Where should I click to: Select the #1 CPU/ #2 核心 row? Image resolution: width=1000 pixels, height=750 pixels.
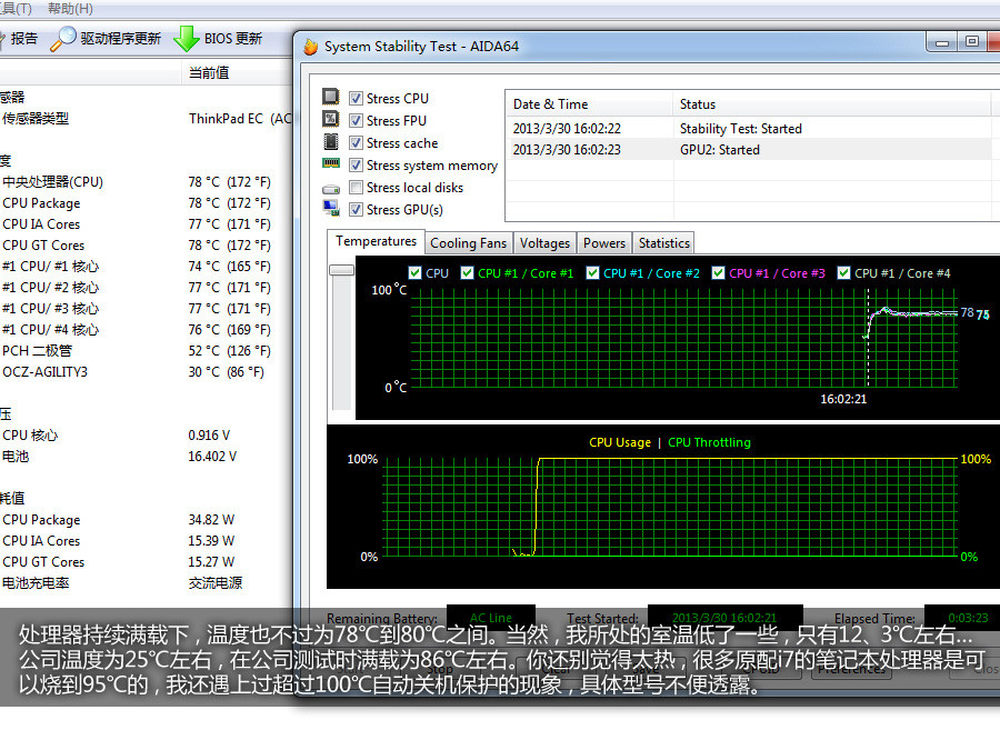pyautogui.click(x=146, y=287)
